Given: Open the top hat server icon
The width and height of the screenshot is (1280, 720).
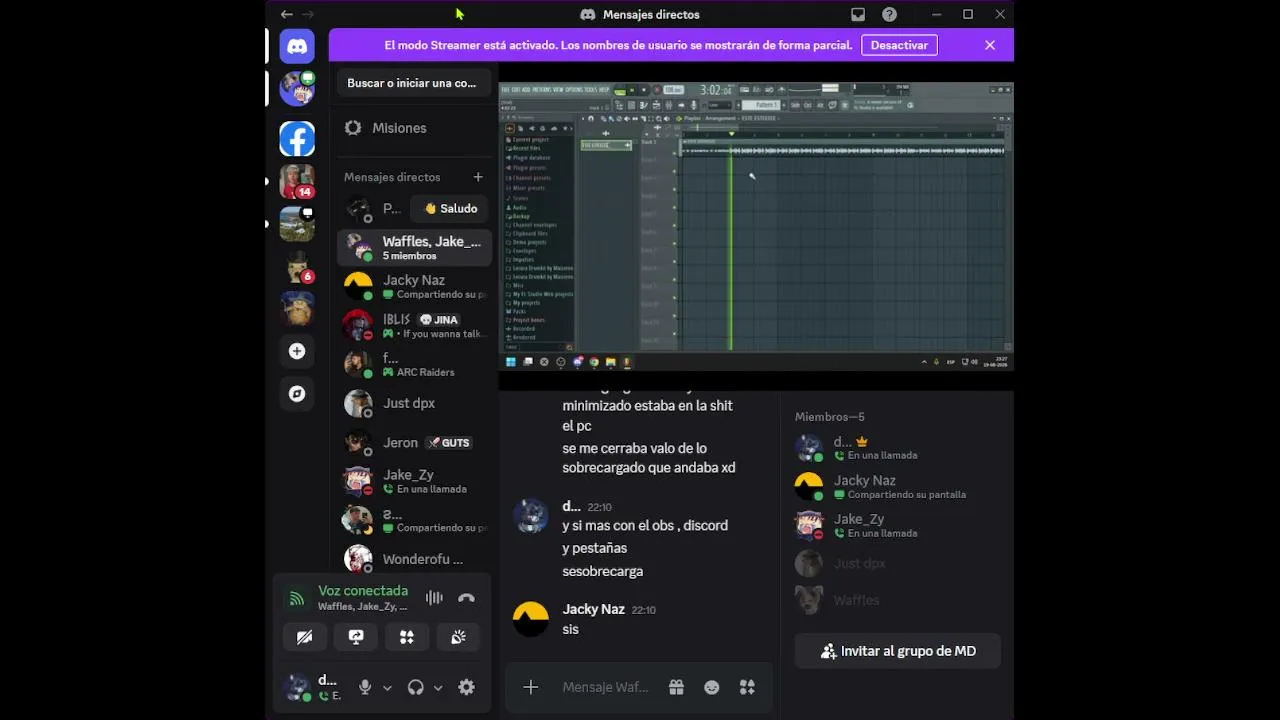Looking at the screenshot, I should [x=297, y=267].
